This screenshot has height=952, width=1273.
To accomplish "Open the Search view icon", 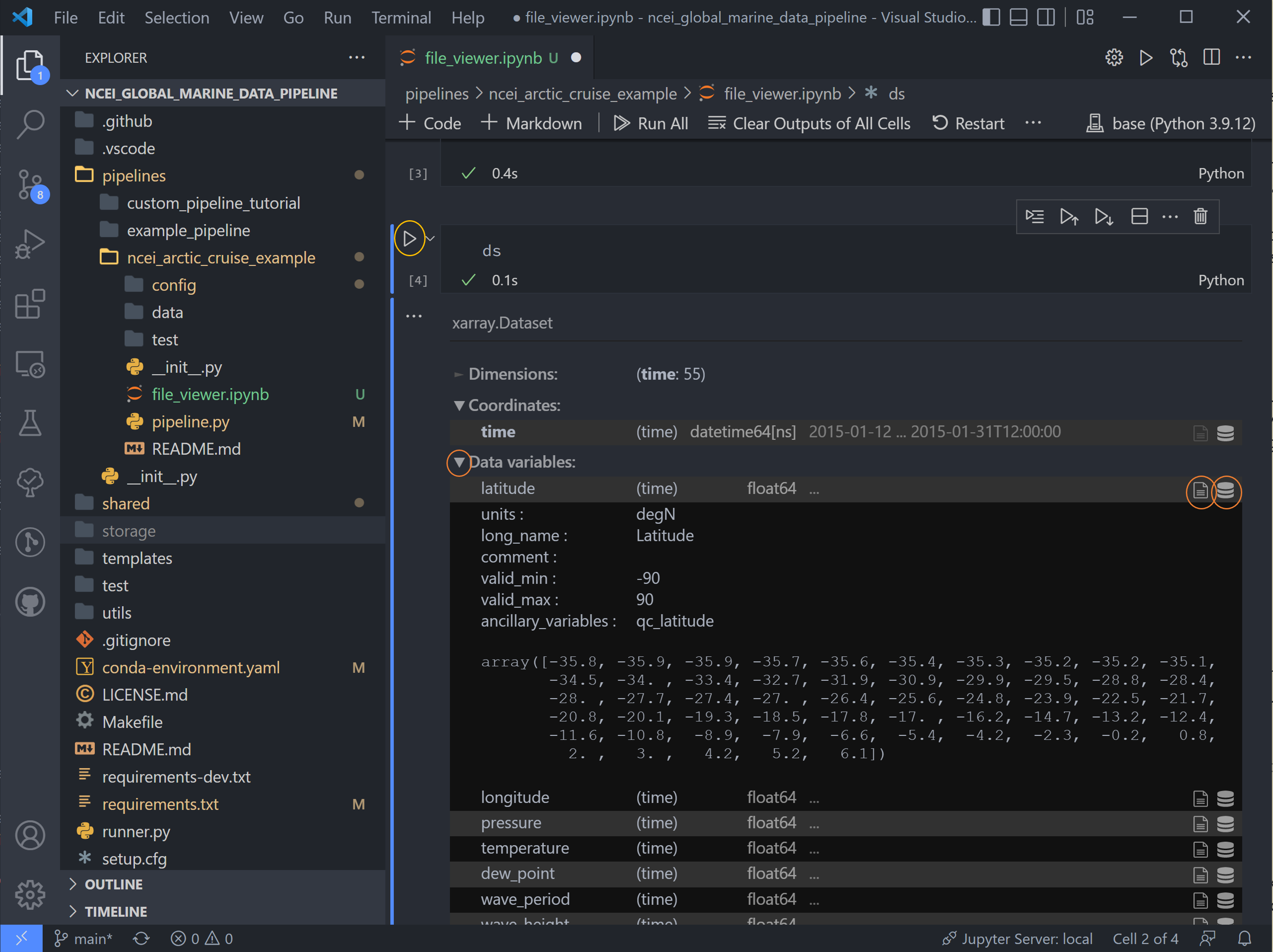I will 30,124.
